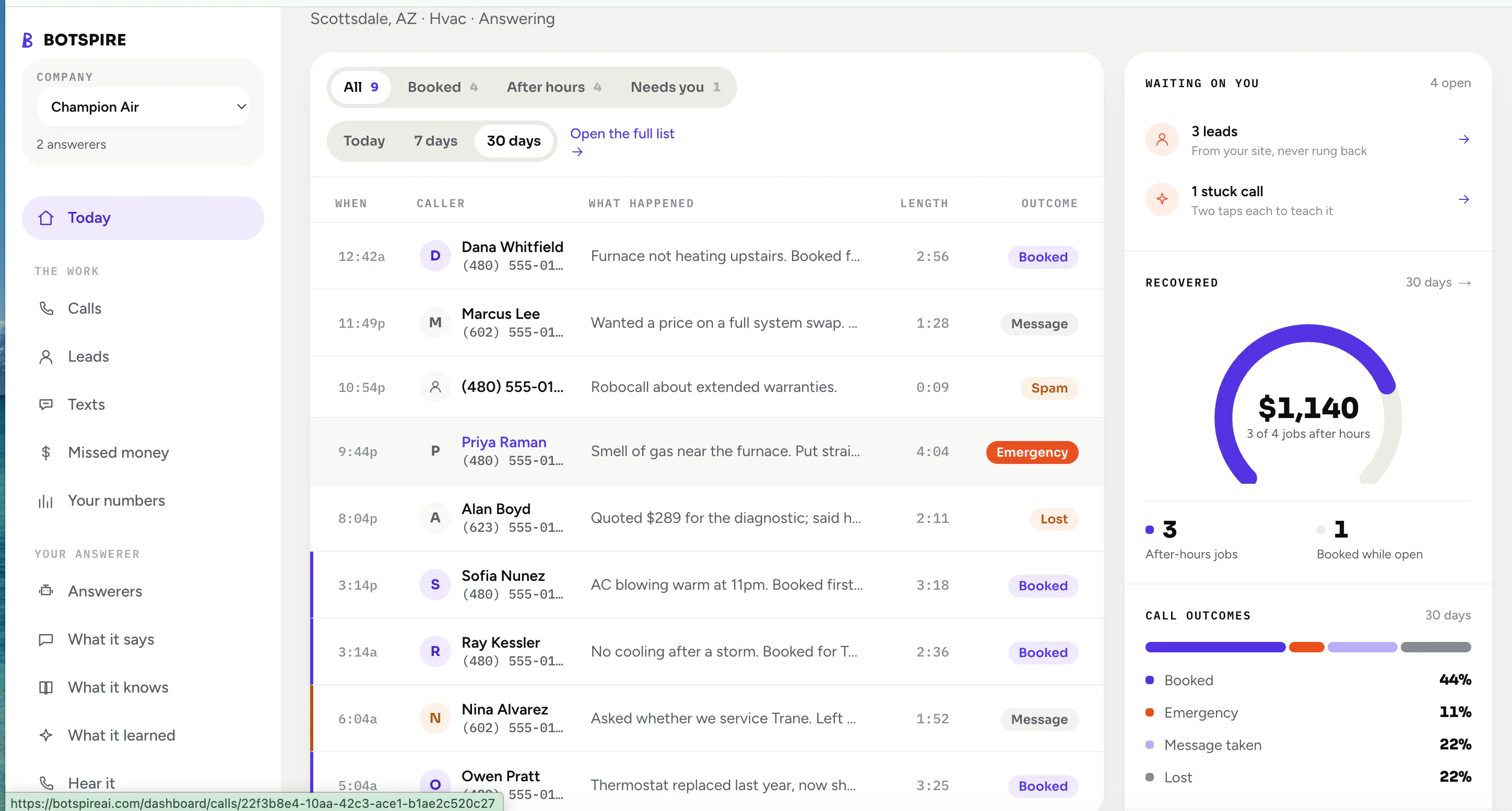Click the What it says chat icon

46,639
